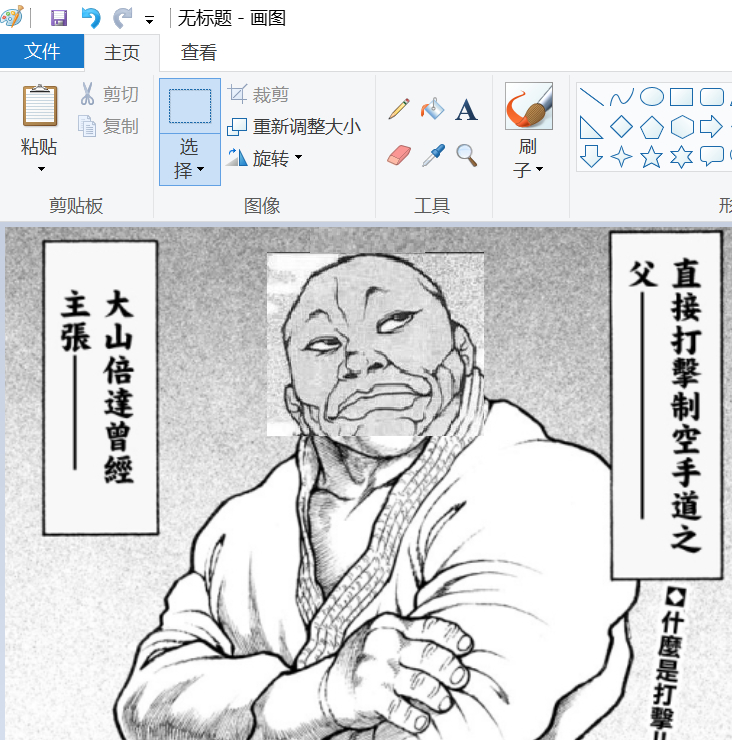Select the Eraser tool
The height and width of the screenshot is (740, 732).
pyautogui.click(x=399, y=155)
